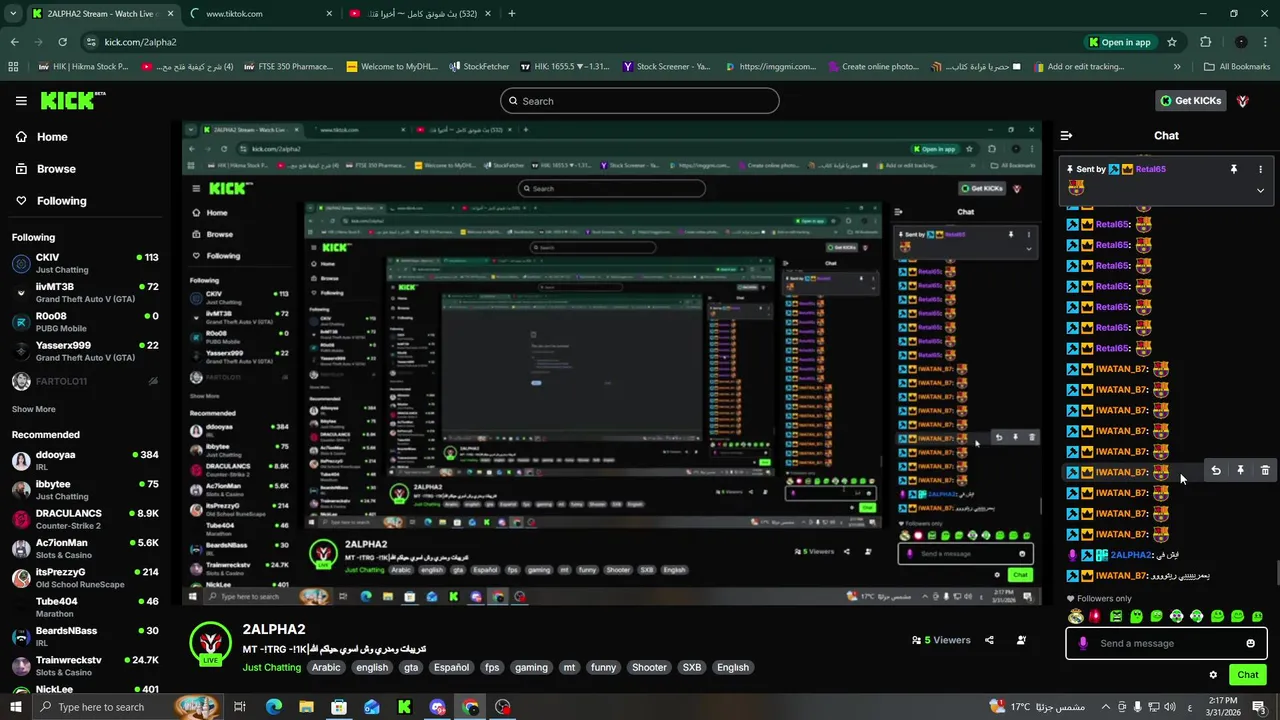Reload the current page
This screenshot has width=1280, height=720.
[62, 42]
